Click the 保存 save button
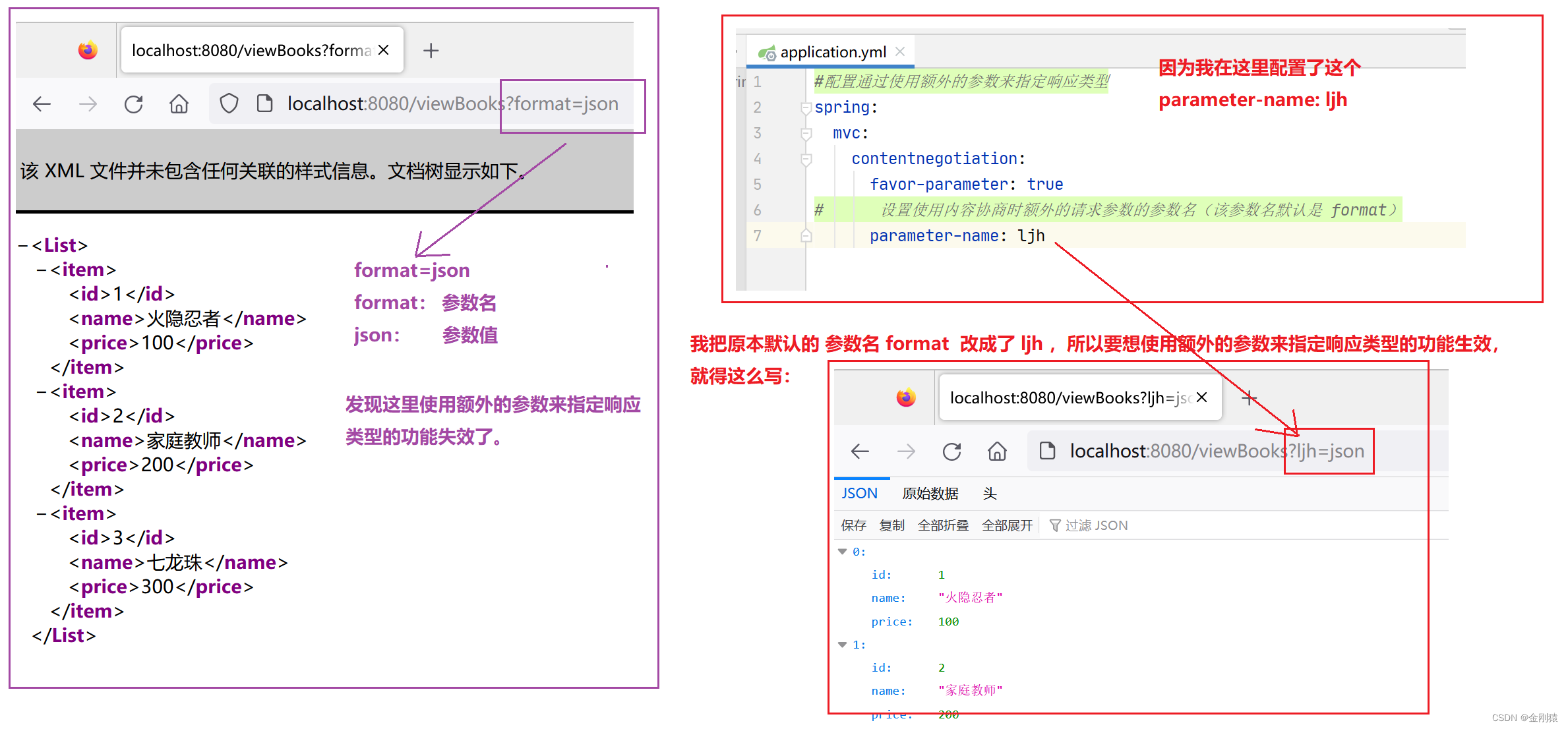Screen dimensions: 1568x729 (x=854, y=525)
